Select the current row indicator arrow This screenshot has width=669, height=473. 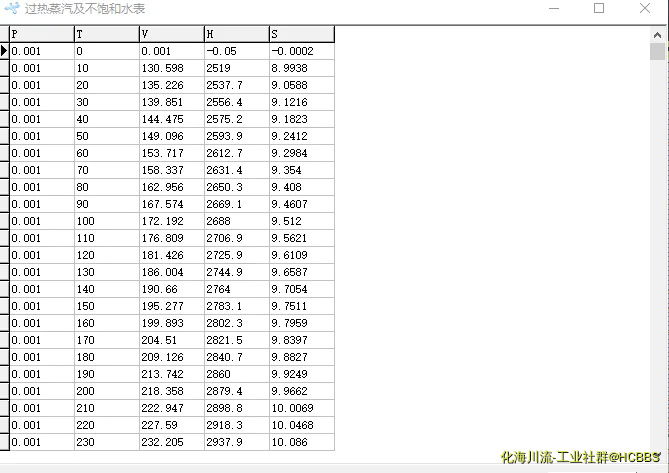click(4, 51)
